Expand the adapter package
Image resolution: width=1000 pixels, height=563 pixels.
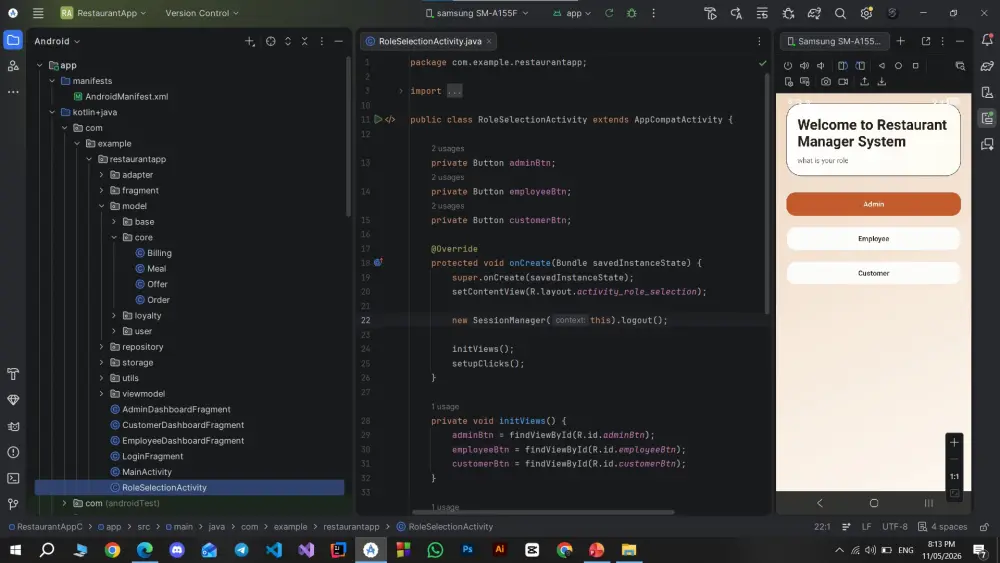[101, 175]
